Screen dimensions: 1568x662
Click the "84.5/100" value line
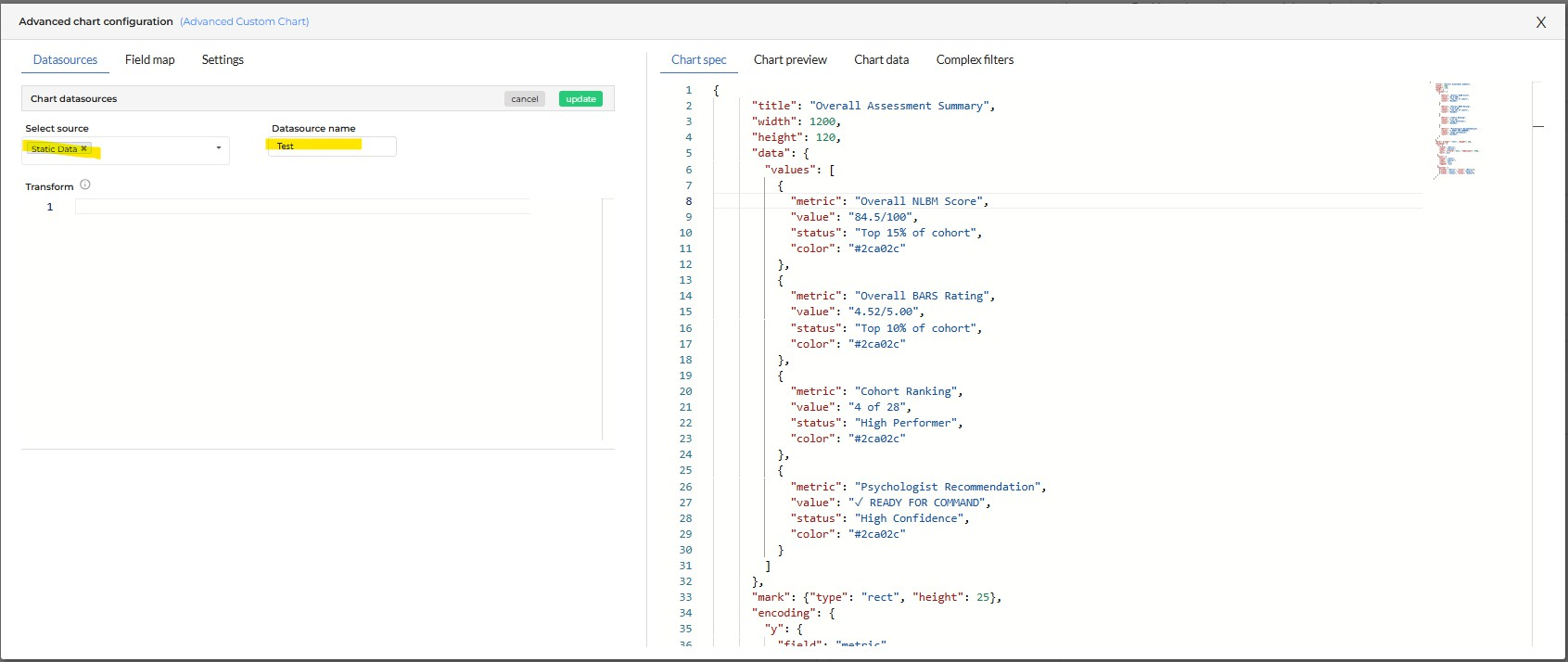(854, 217)
